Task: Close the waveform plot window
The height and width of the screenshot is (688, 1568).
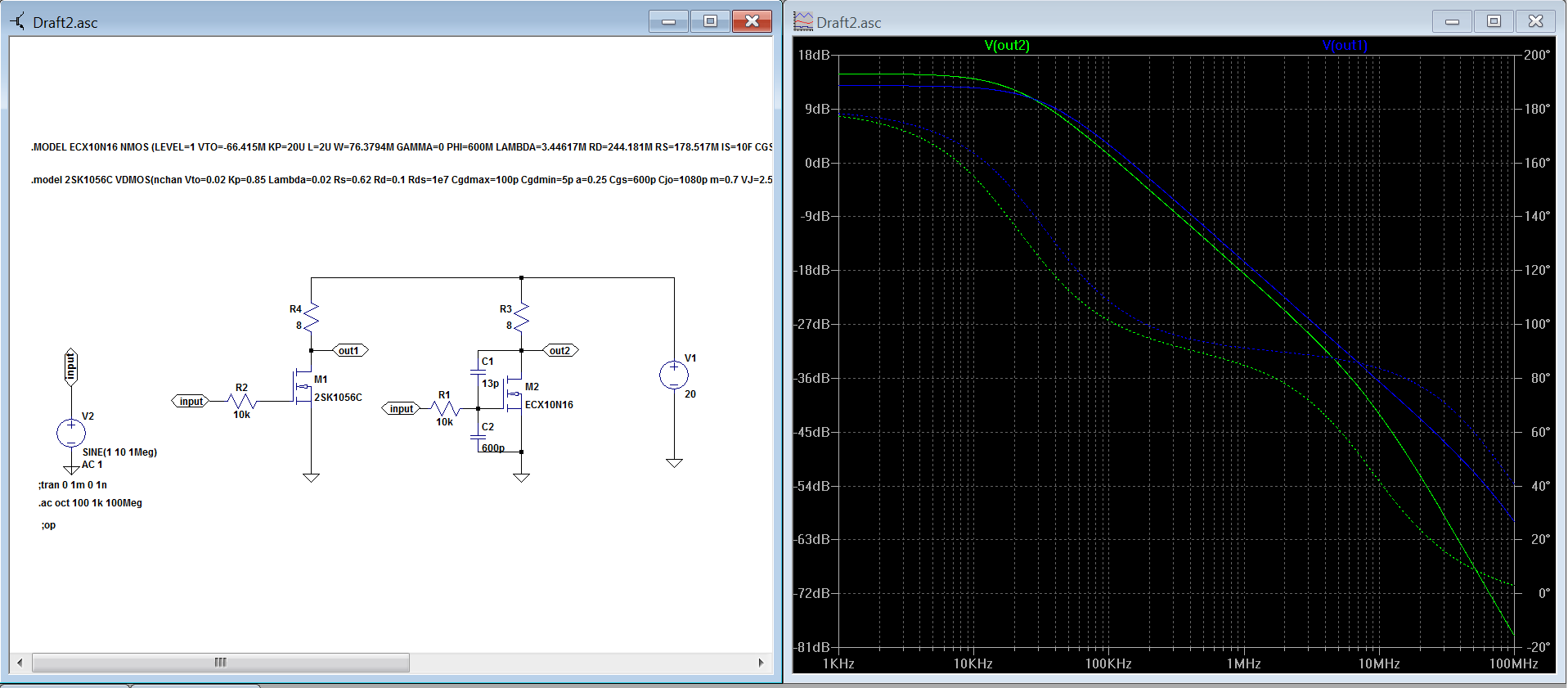Action: (x=1536, y=21)
